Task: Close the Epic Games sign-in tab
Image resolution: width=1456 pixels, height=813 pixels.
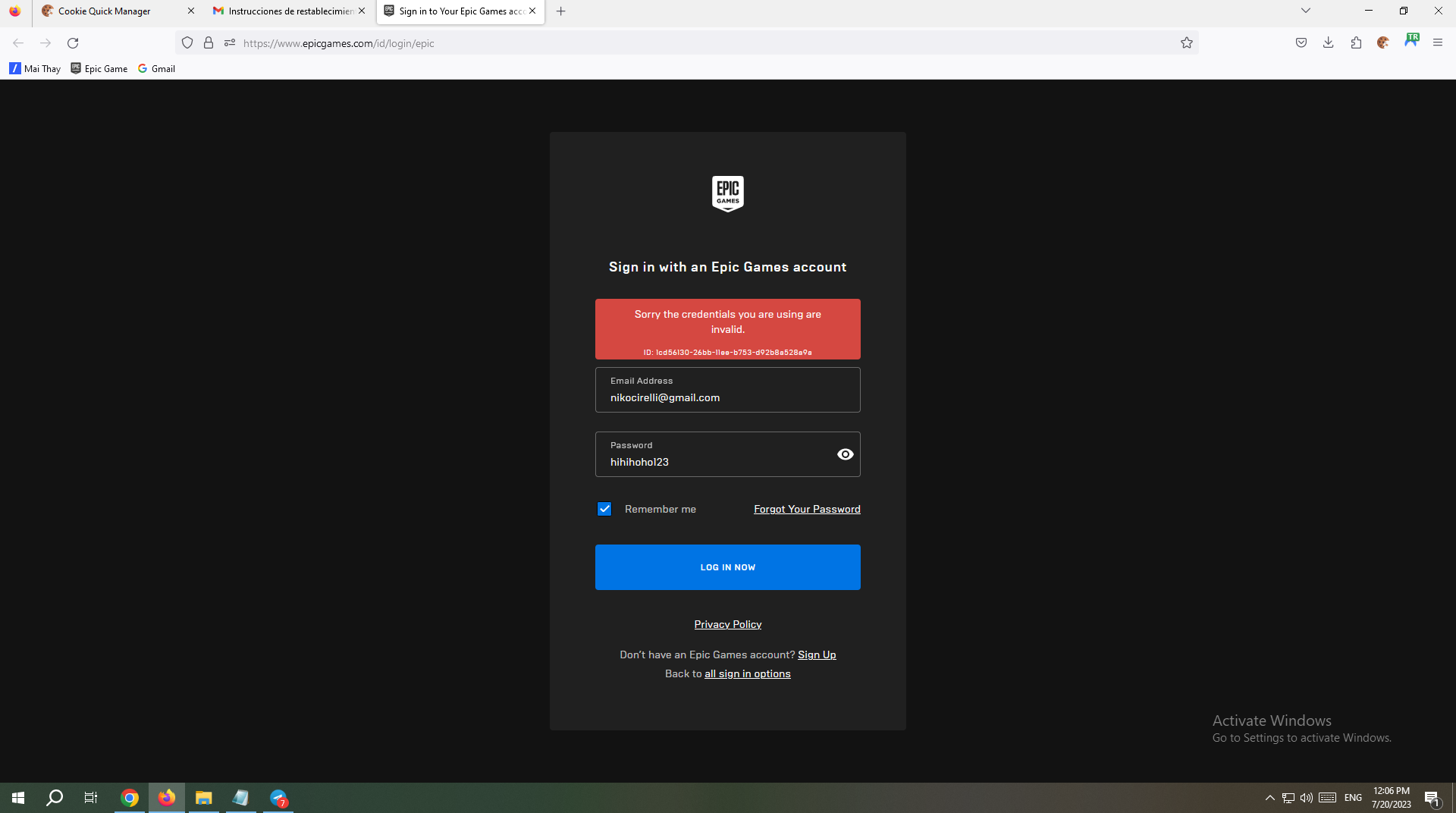Action: [532, 11]
